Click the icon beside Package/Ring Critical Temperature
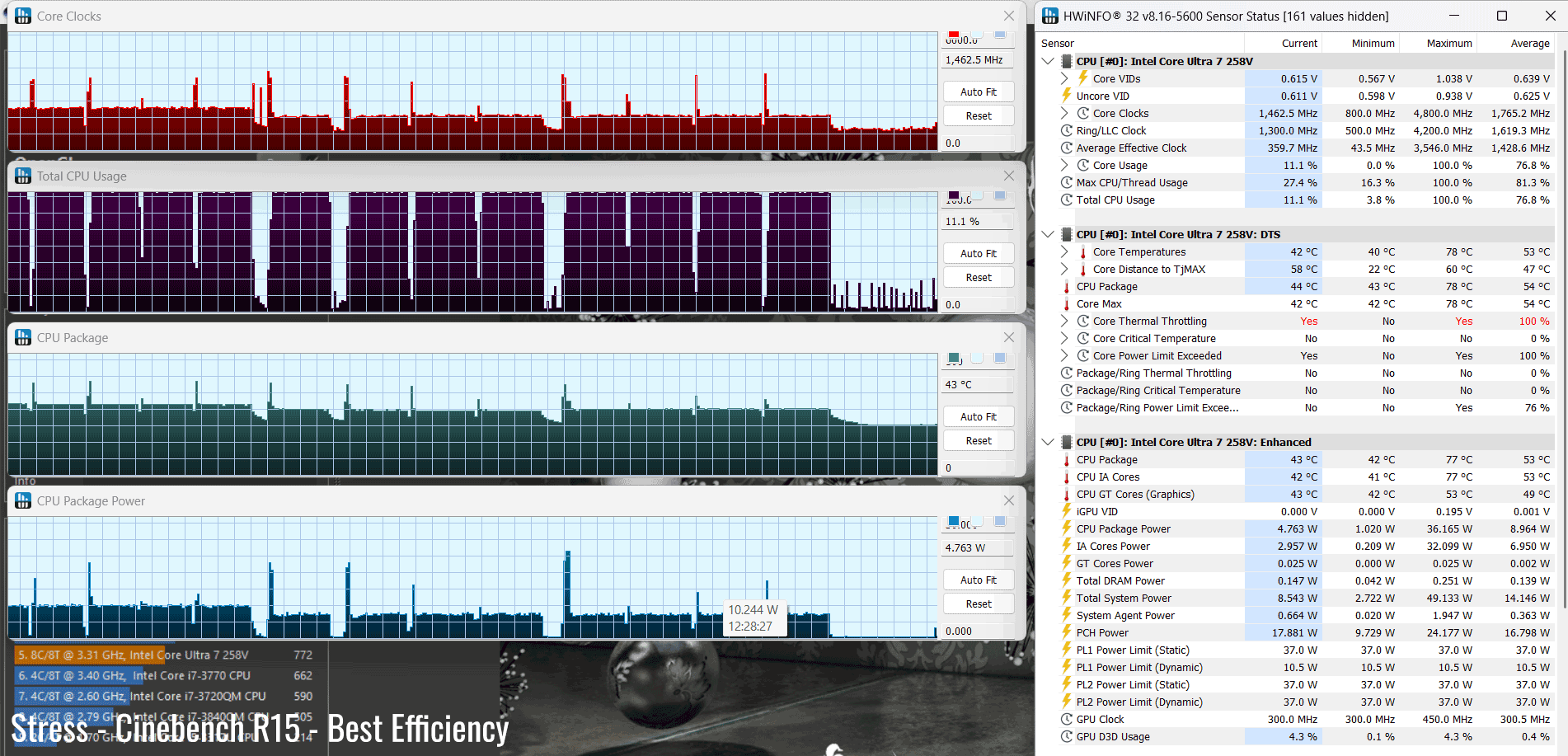1568x756 pixels. [1067, 390]
